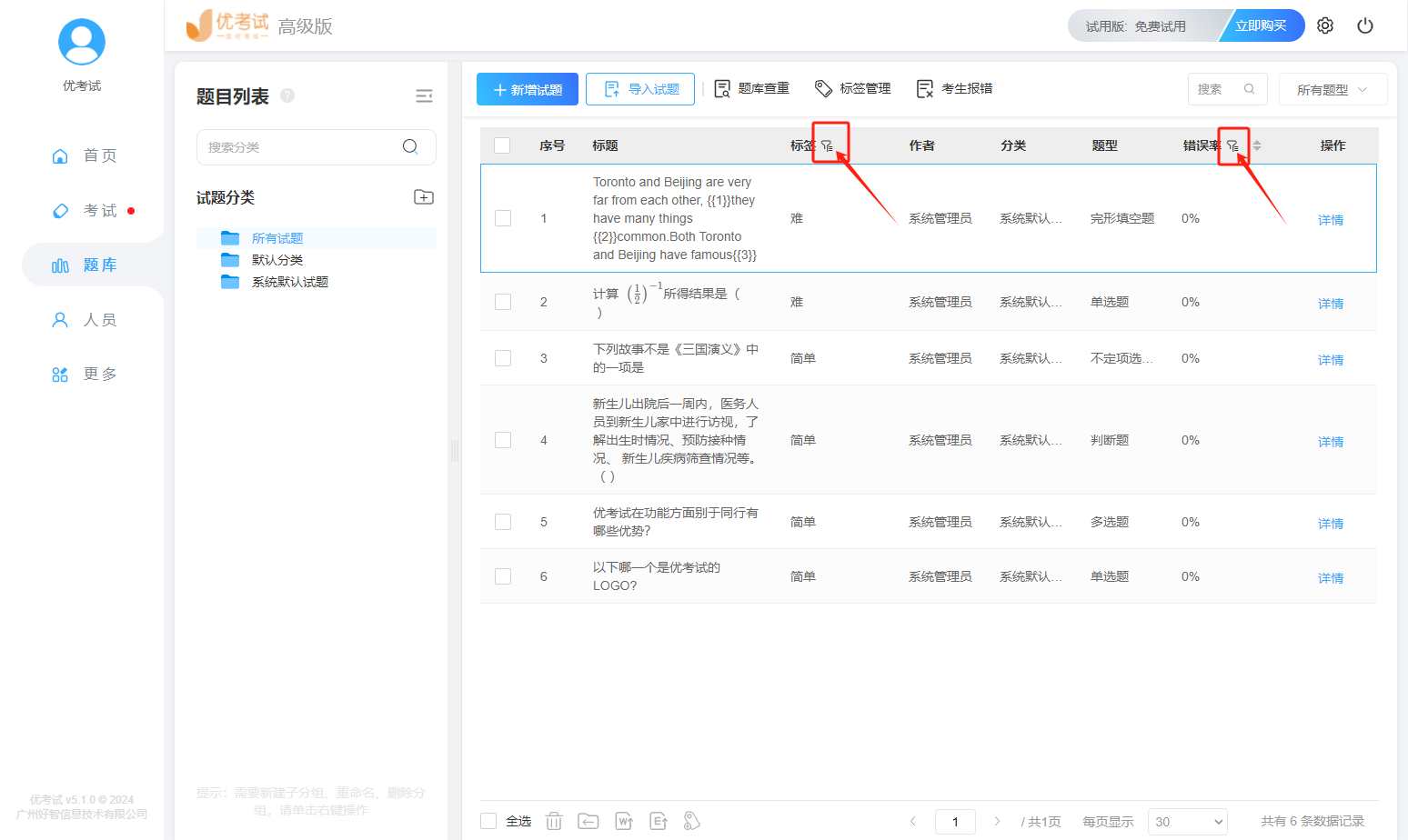This screenshot has width=1408, height=840.
Task: Click batch tag icon in bottom bar
Action: click(692, 821)
